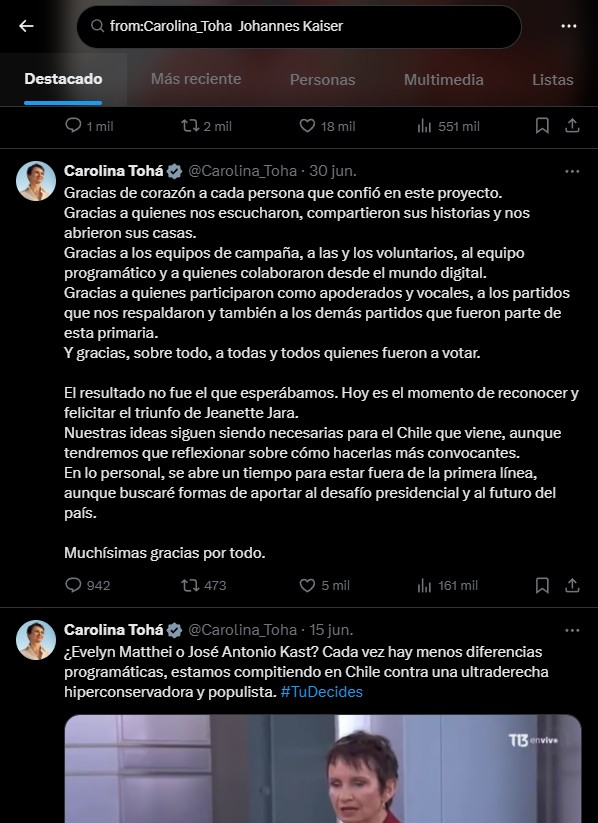The image size is (598, 823).
Task: Open the Personas tab
Action: click(x=322, y=80)
